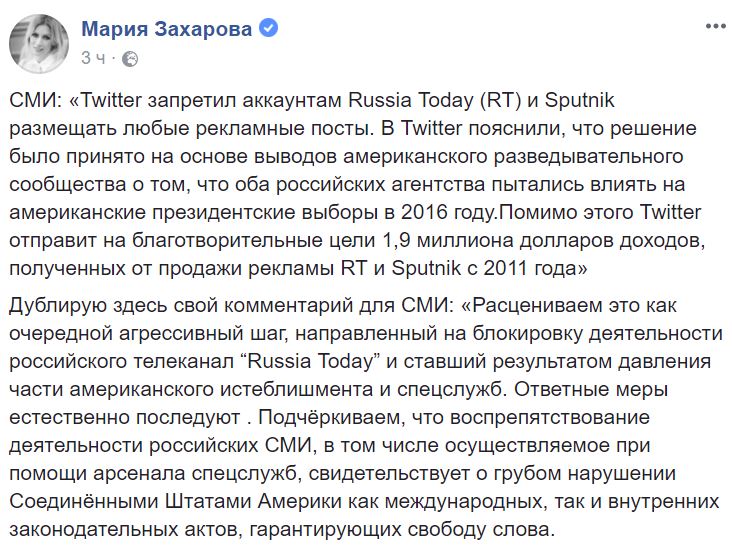Click the word "Sputnik" ending the first line
This screenshot has height=547, width=732.
[579, 101]
